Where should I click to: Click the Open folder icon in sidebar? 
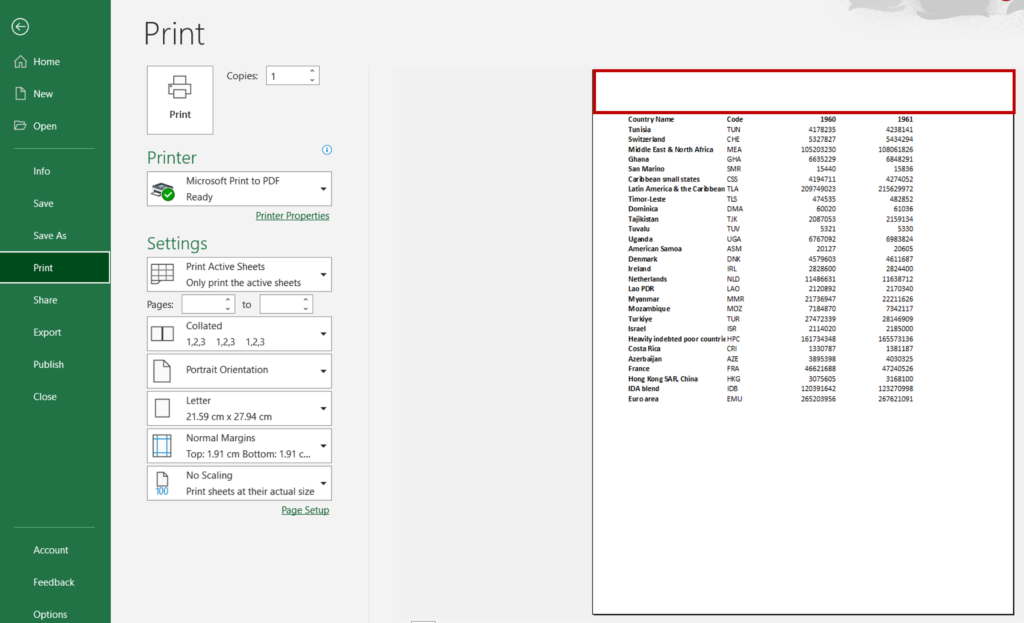20,125
